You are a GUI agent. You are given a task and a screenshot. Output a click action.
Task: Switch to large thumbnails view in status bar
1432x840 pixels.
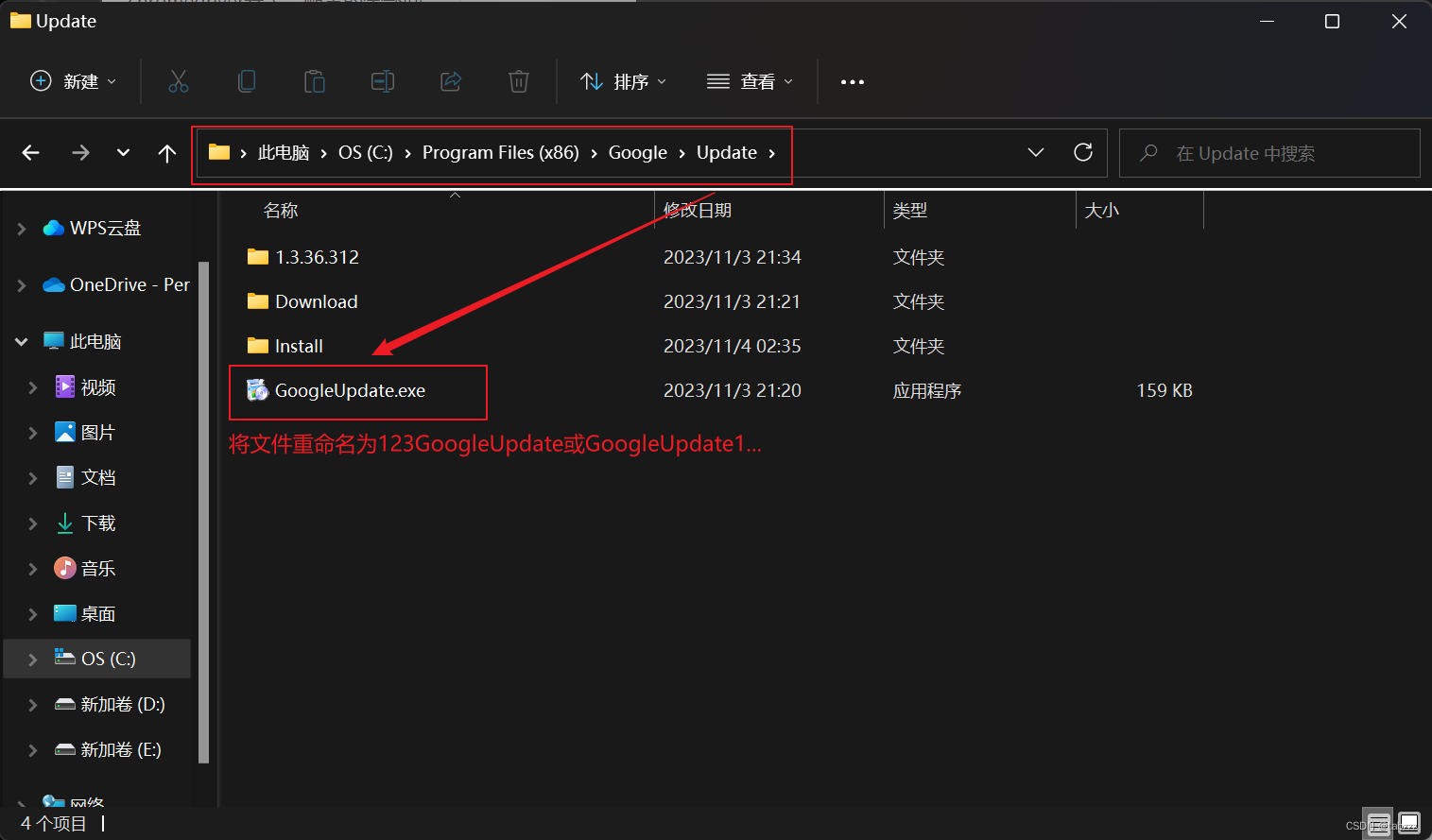1408,823
